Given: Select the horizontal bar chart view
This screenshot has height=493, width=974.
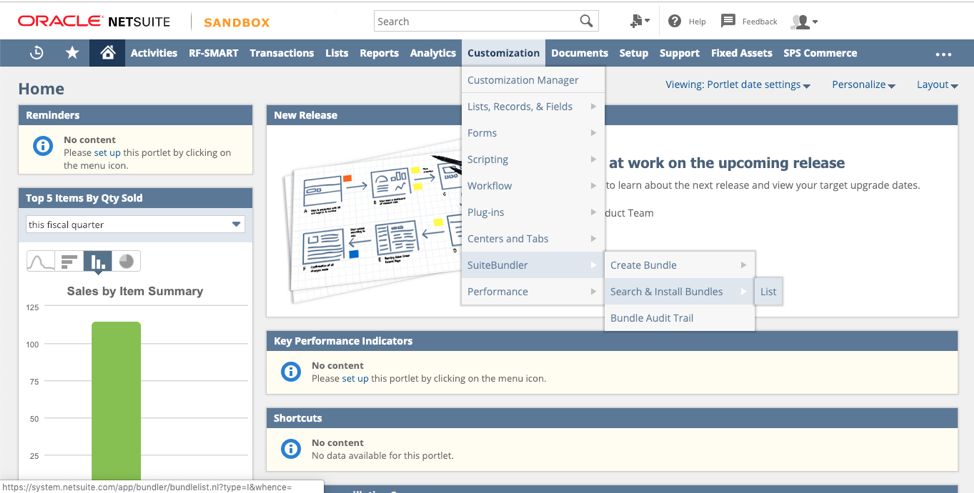Looking at the screenshot, I should click(x=69, y=261).
